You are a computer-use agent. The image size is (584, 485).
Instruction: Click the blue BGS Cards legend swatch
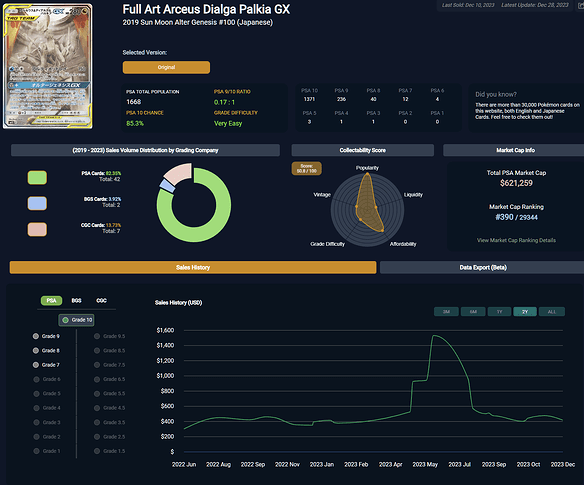tap(37, 203)
